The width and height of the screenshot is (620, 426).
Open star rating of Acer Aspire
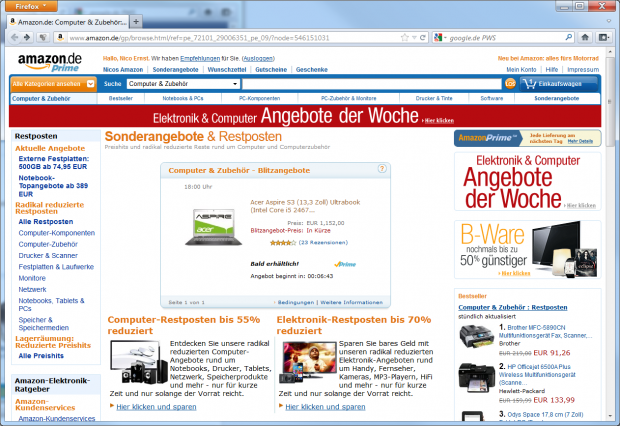point(282,243)
